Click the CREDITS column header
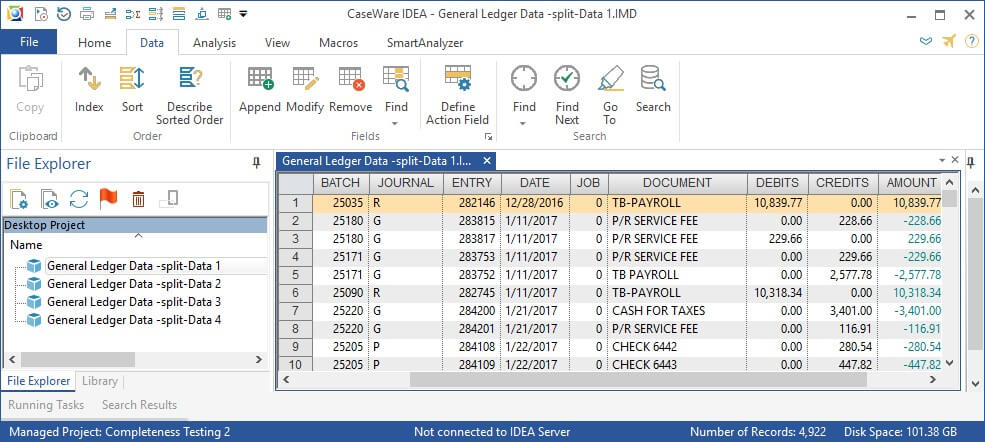Screen dimensions: 985x442 tap(842, 183)
